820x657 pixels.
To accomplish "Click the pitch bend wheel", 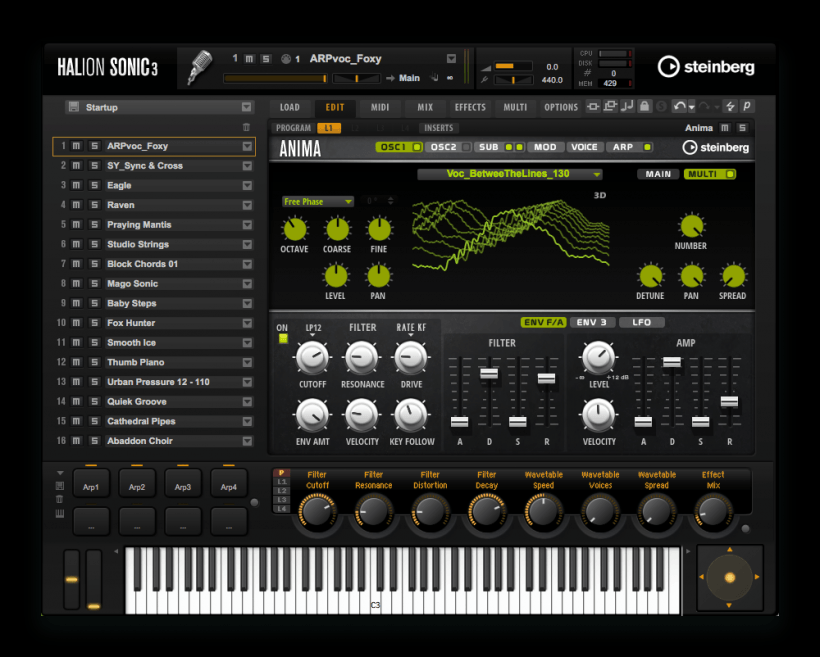I will pyautogui.click(x=72, y=579).
